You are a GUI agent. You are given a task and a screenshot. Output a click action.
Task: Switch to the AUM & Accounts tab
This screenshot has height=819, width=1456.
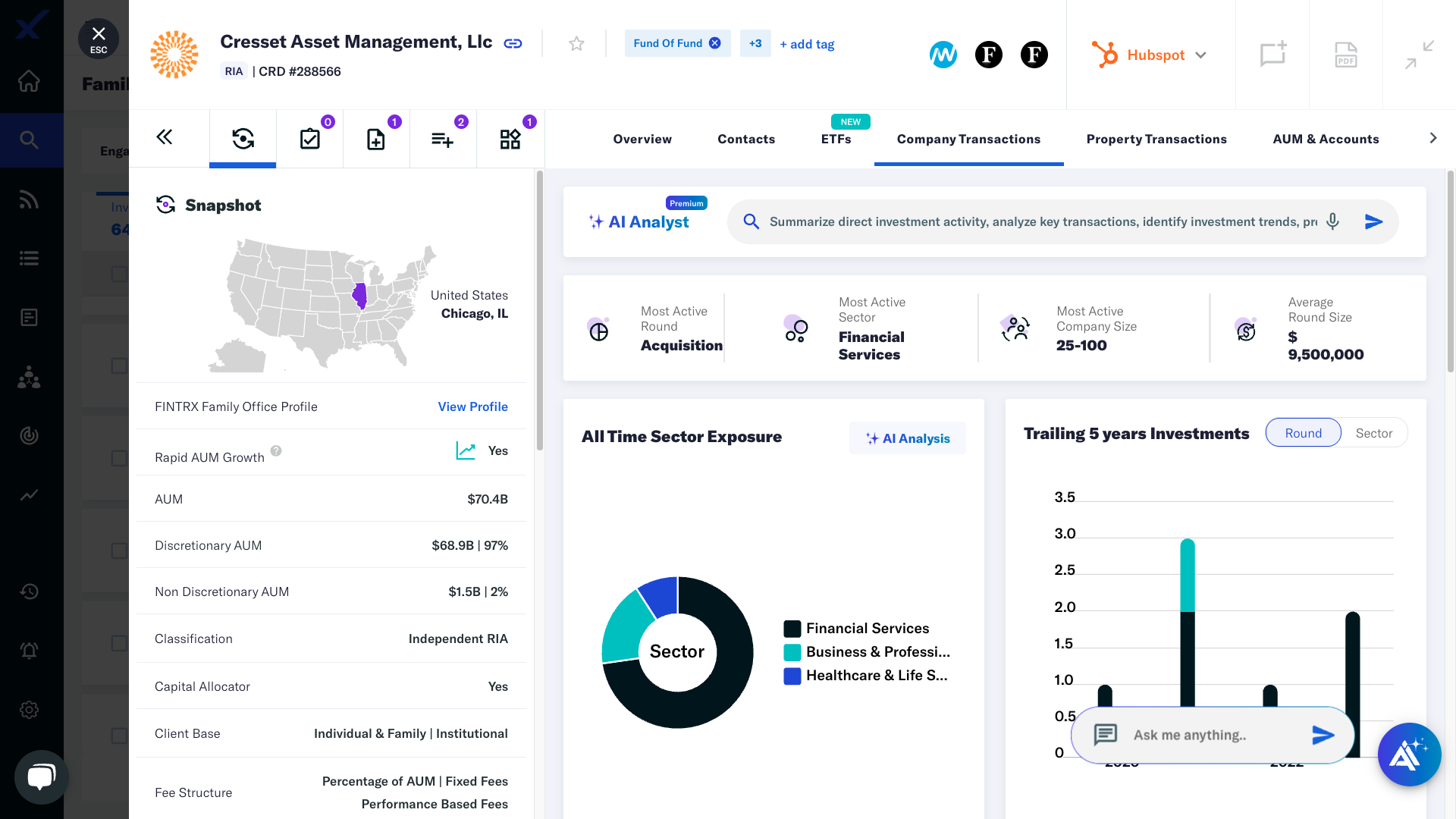(x=1326, y=139)
